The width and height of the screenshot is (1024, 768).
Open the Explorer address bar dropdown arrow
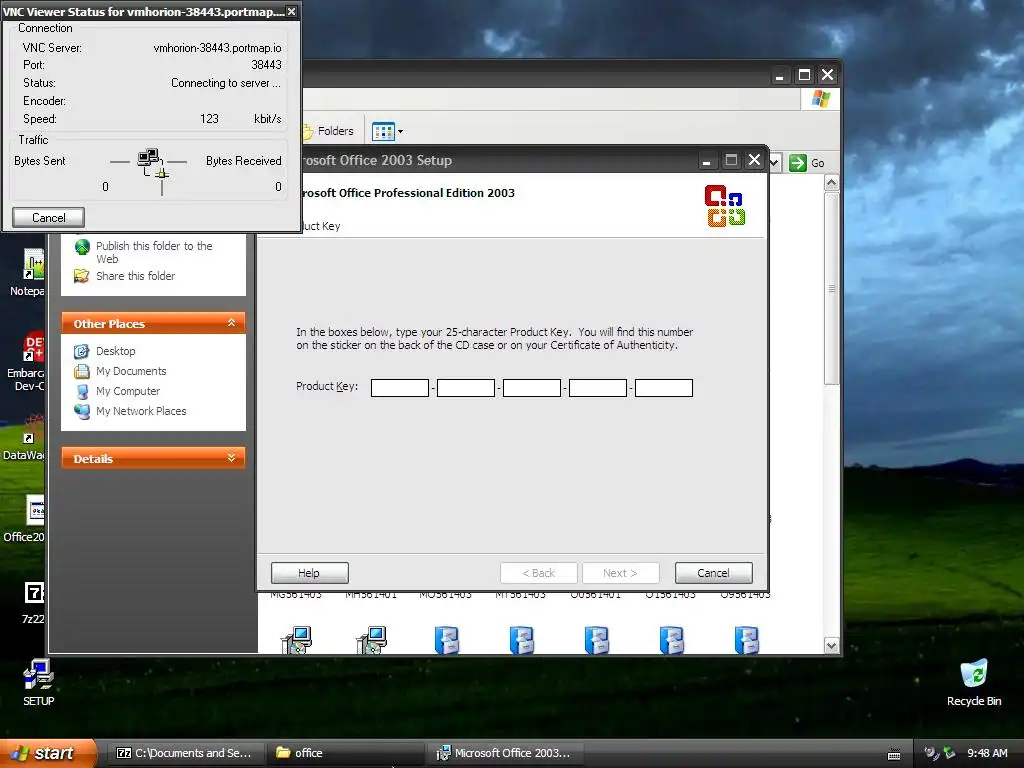click(x=775, y=163)
